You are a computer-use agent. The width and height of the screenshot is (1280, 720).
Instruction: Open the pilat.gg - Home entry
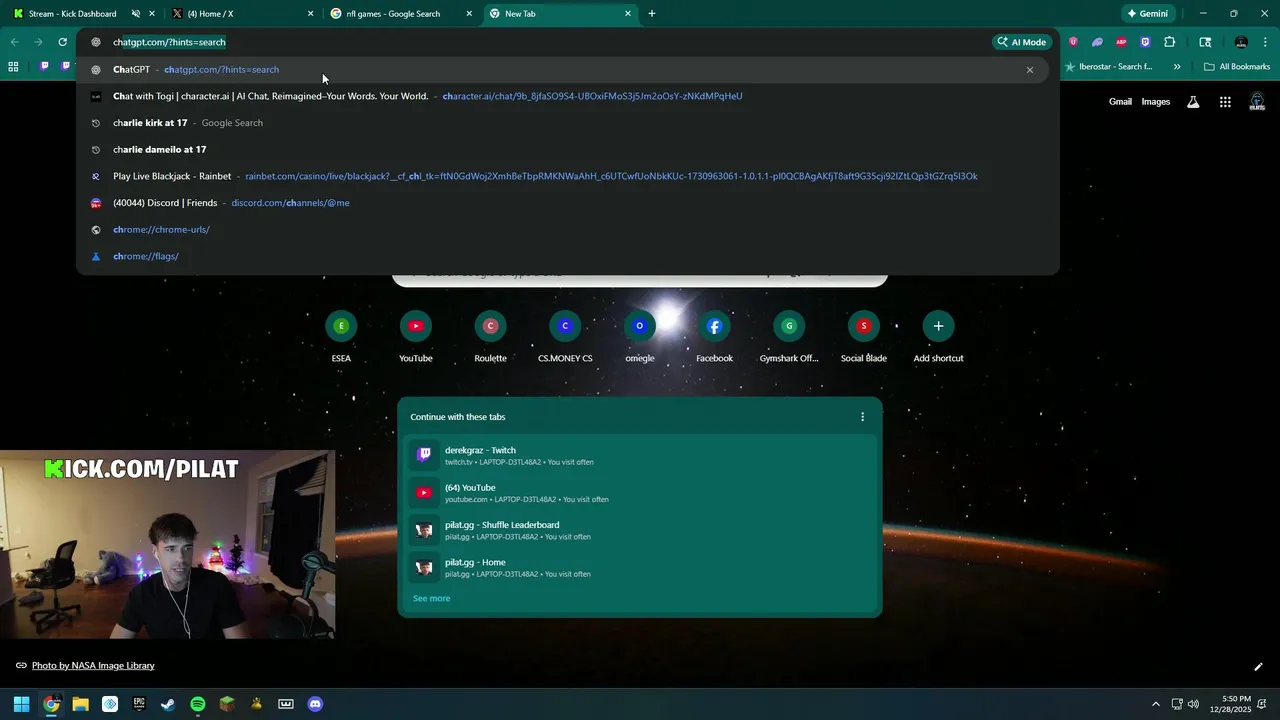point(640,567)
